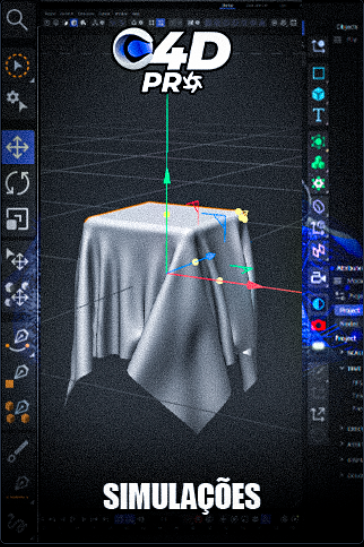
Task: Expand the tree row beside the axis-arrows icon
Action: [x=342, y=428]
